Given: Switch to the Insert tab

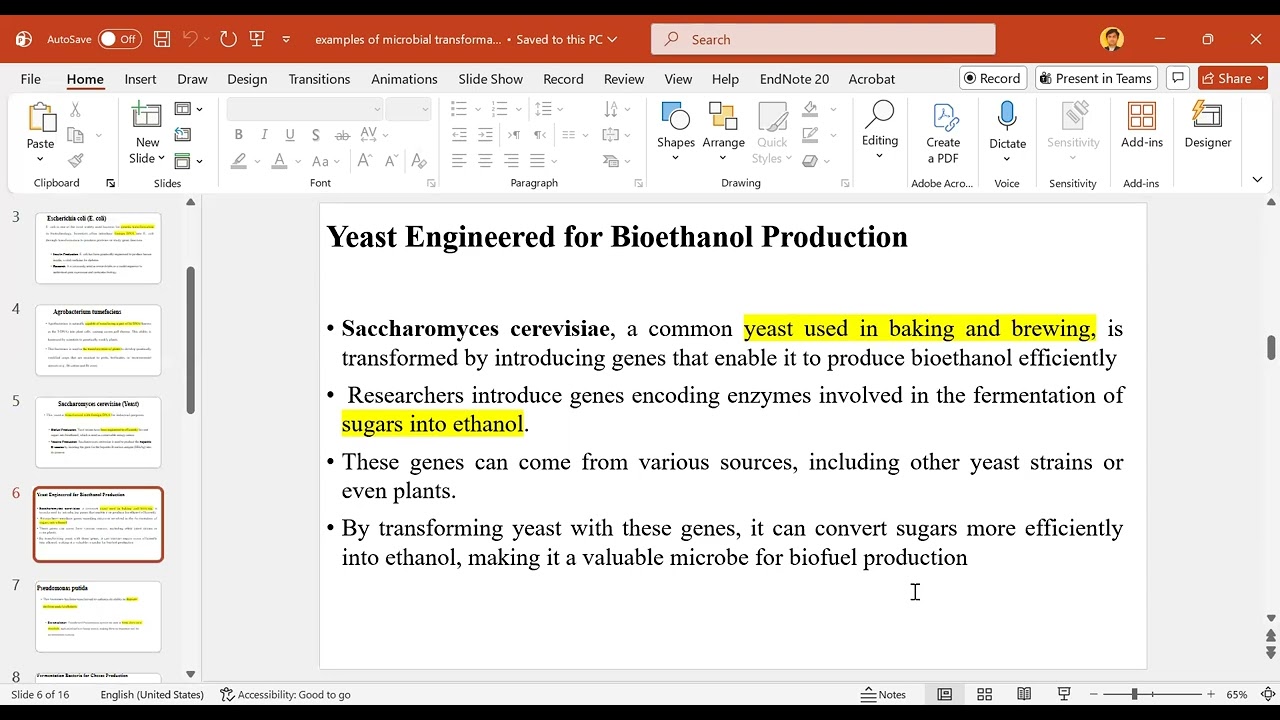Looking at the screenshot, I should (x=140, y=79).
